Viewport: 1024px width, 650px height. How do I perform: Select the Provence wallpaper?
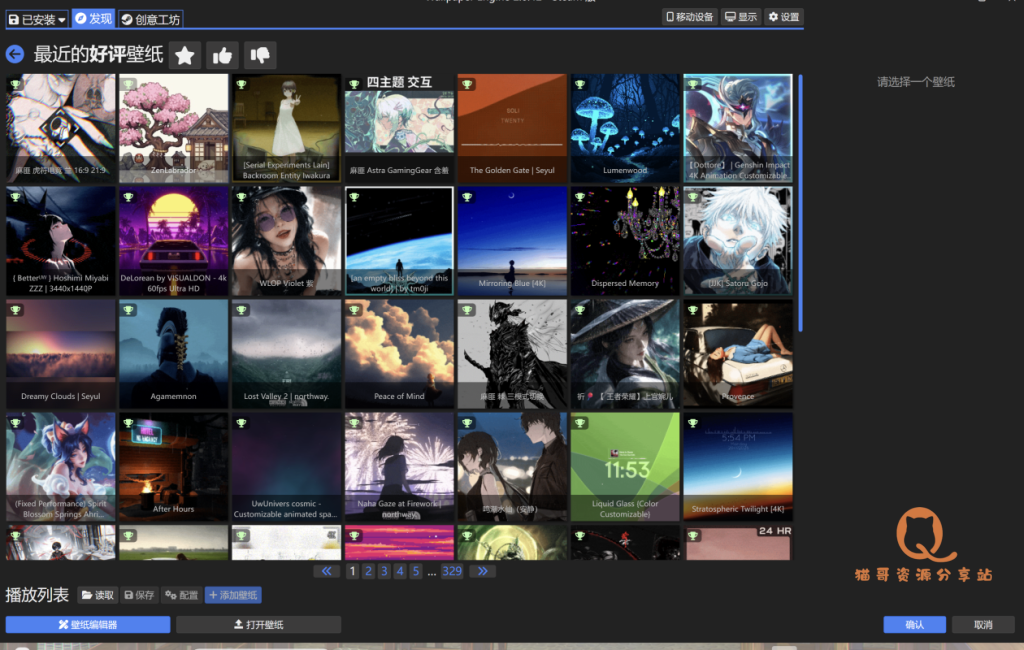tap(738, 354)
